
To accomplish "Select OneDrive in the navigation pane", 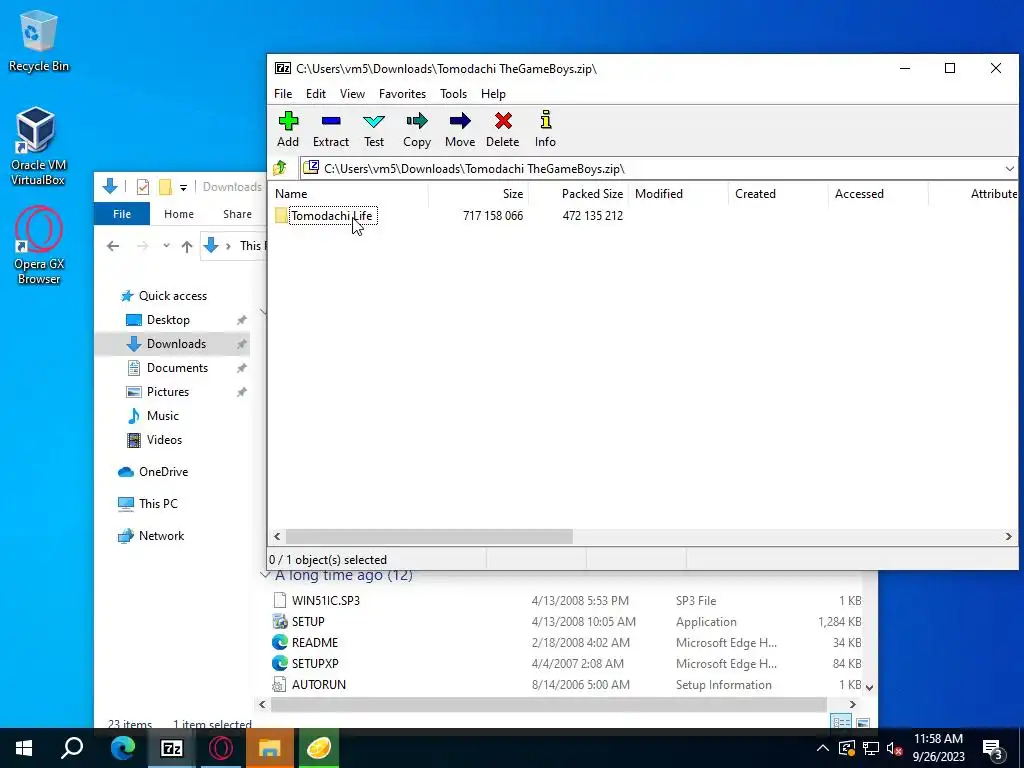I will [x=153, y=472].
